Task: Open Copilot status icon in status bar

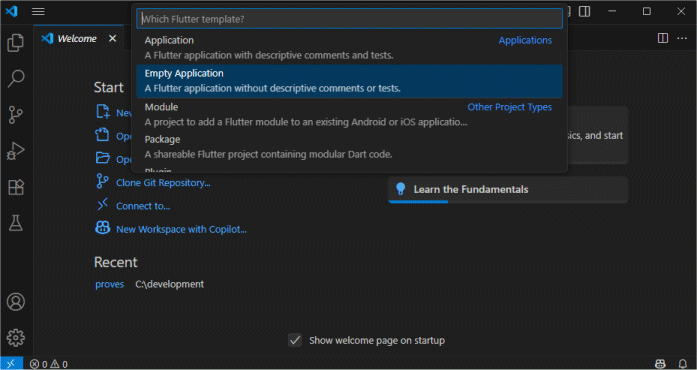Action: pyautogui.click(x=661, y=364)
